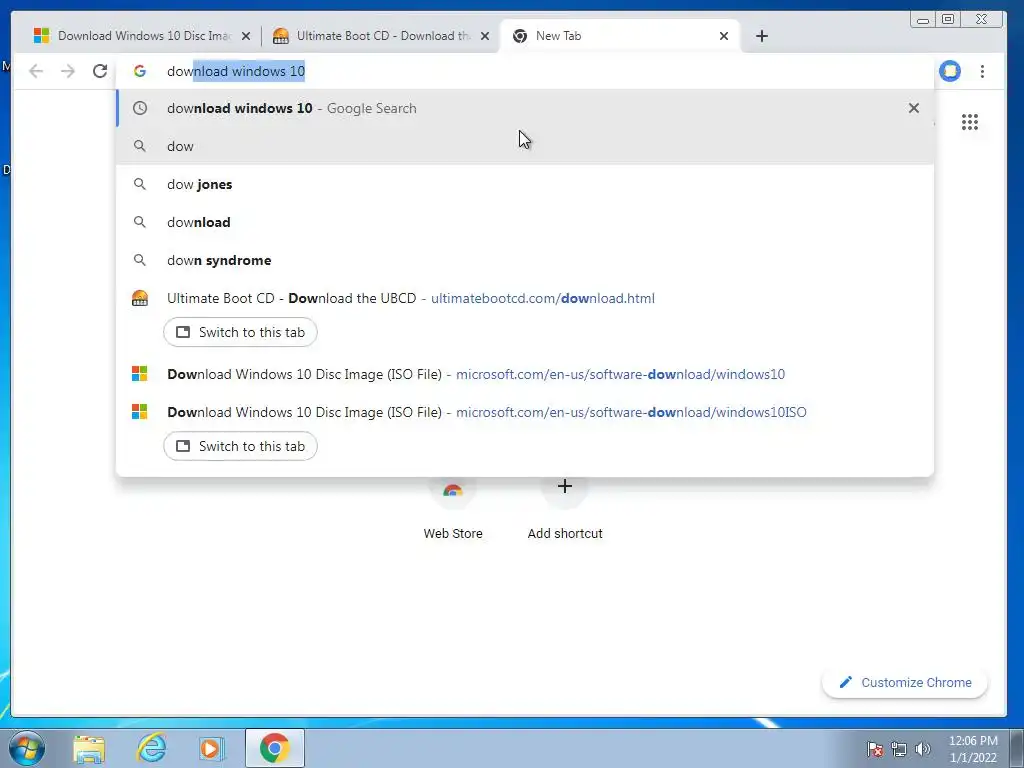Click the Google icon in address bar
Viewport: 1024px width, 768px height.
click(140, 71)
